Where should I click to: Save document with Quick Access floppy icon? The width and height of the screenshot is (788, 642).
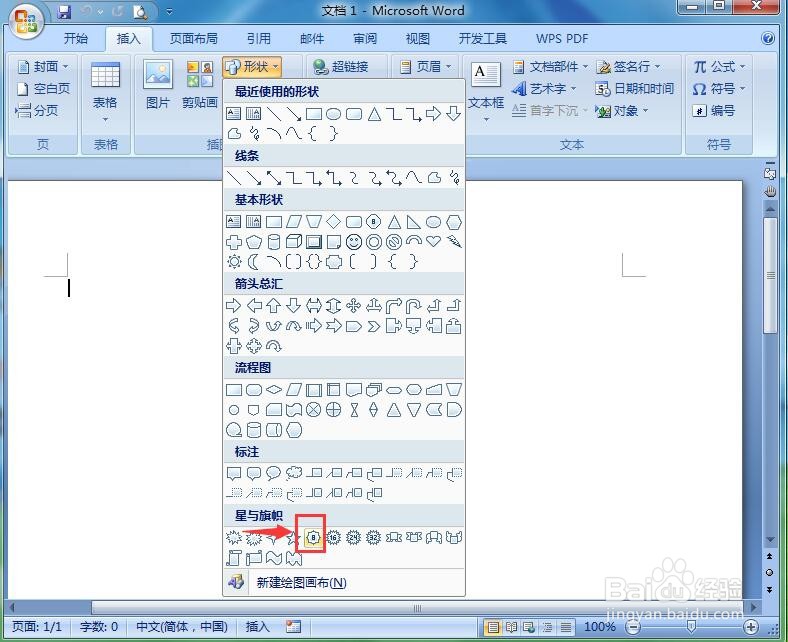[x=64, y=12]
